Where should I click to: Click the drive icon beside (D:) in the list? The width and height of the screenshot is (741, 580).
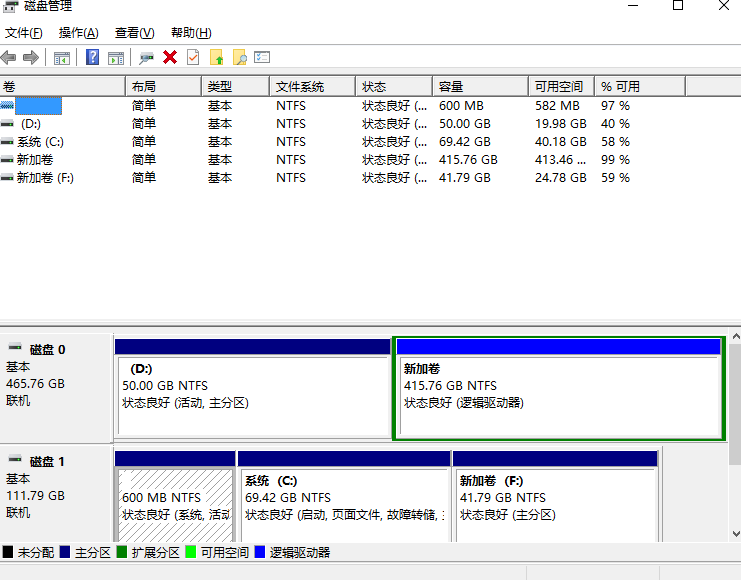pos(7,124)
